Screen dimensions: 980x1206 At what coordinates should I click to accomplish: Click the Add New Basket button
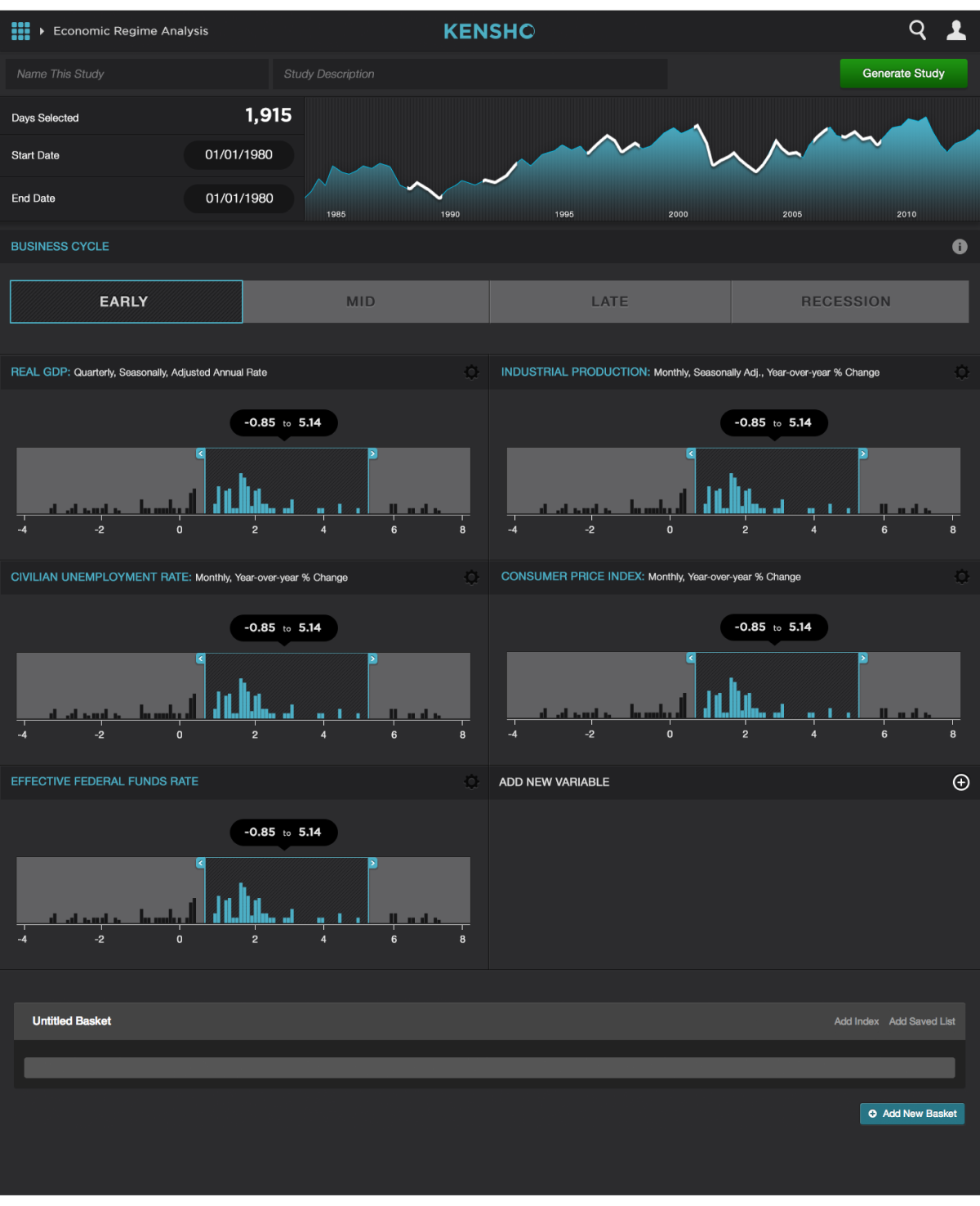pyautogui.click(x=912, y=1114)
